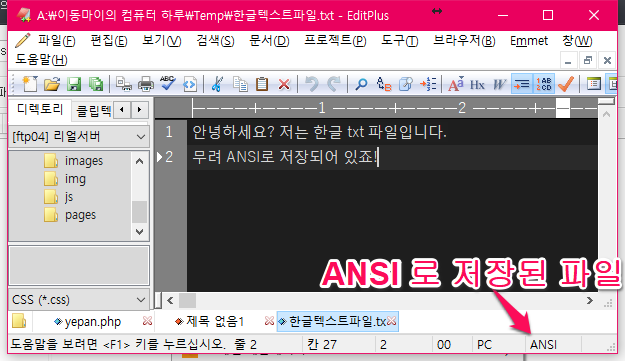Open the 프로젝트(P) menu
Screen dimensions: 625x361
(x=335, y=41)
